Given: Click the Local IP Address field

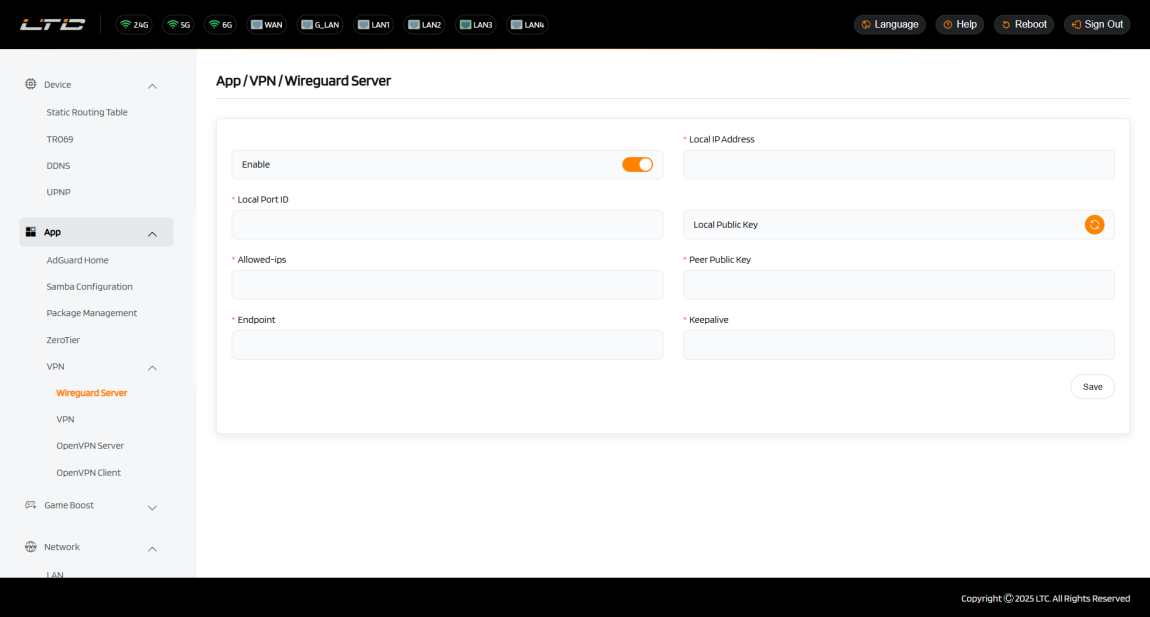Looking at the screenshot, I should [898, 165].
